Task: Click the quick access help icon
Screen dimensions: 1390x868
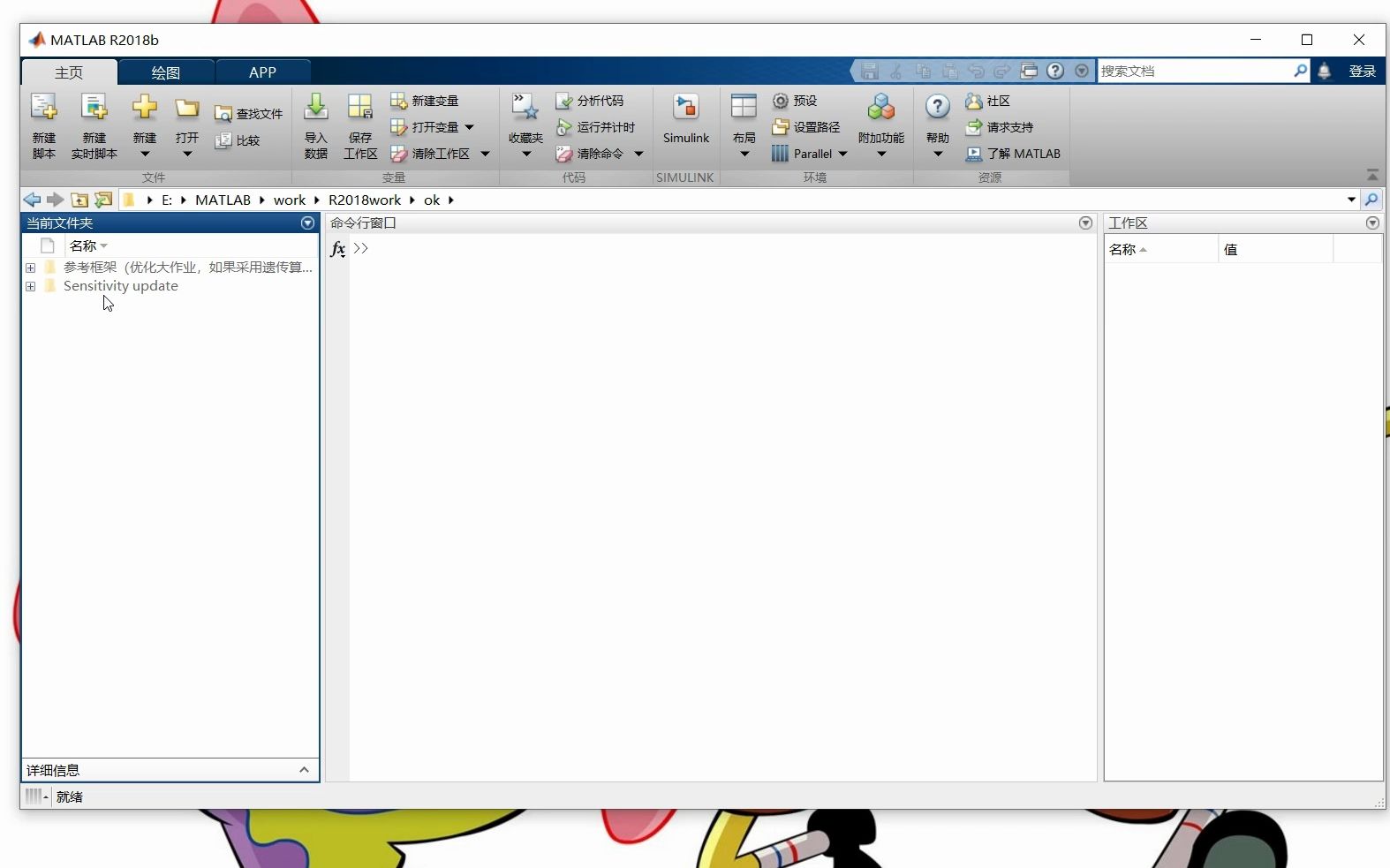Action: pos(1055,71)
